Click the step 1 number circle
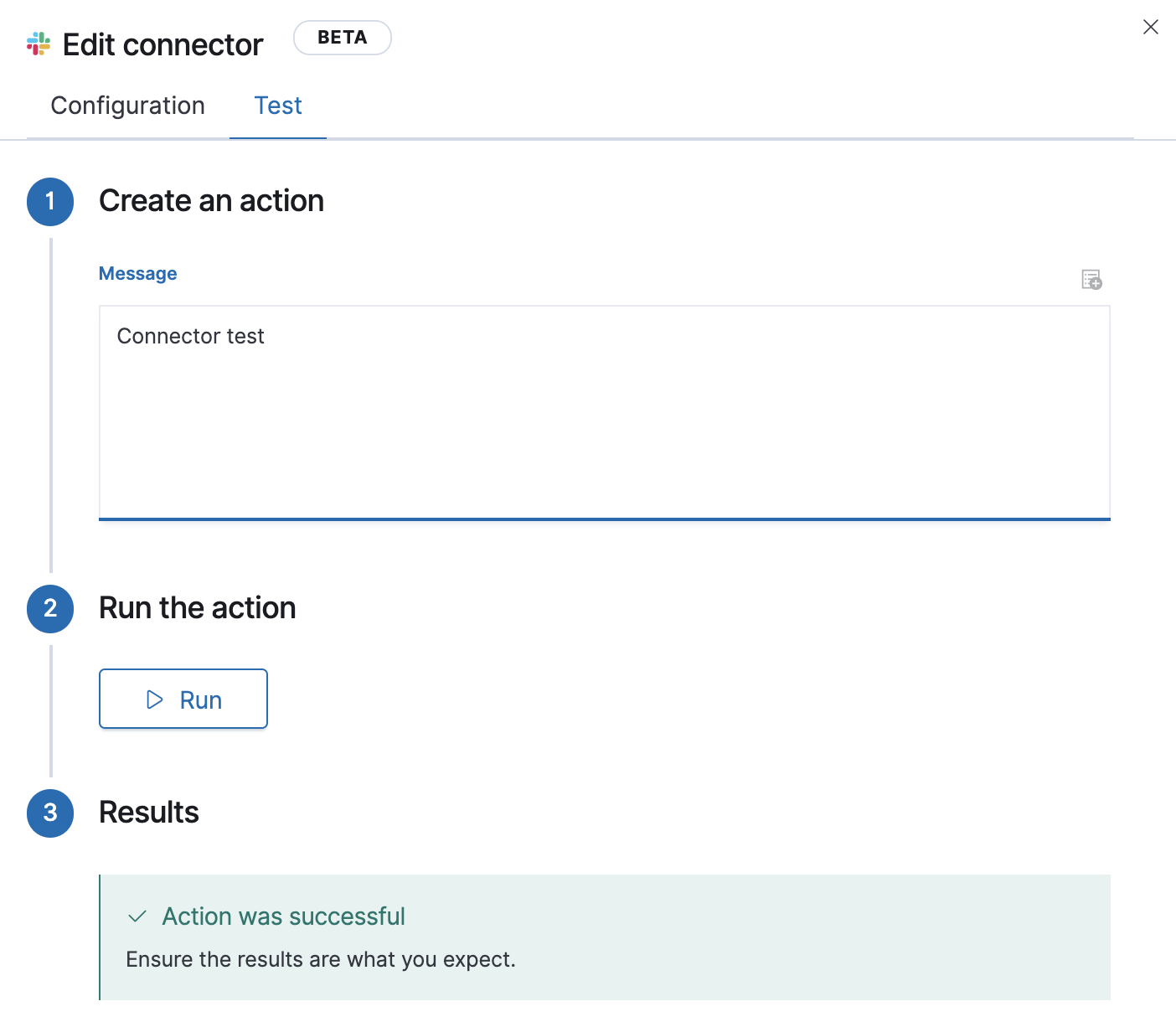The height and width of the screenshot is (1022, 1176). pyautogui.click(x=50, y=202)
